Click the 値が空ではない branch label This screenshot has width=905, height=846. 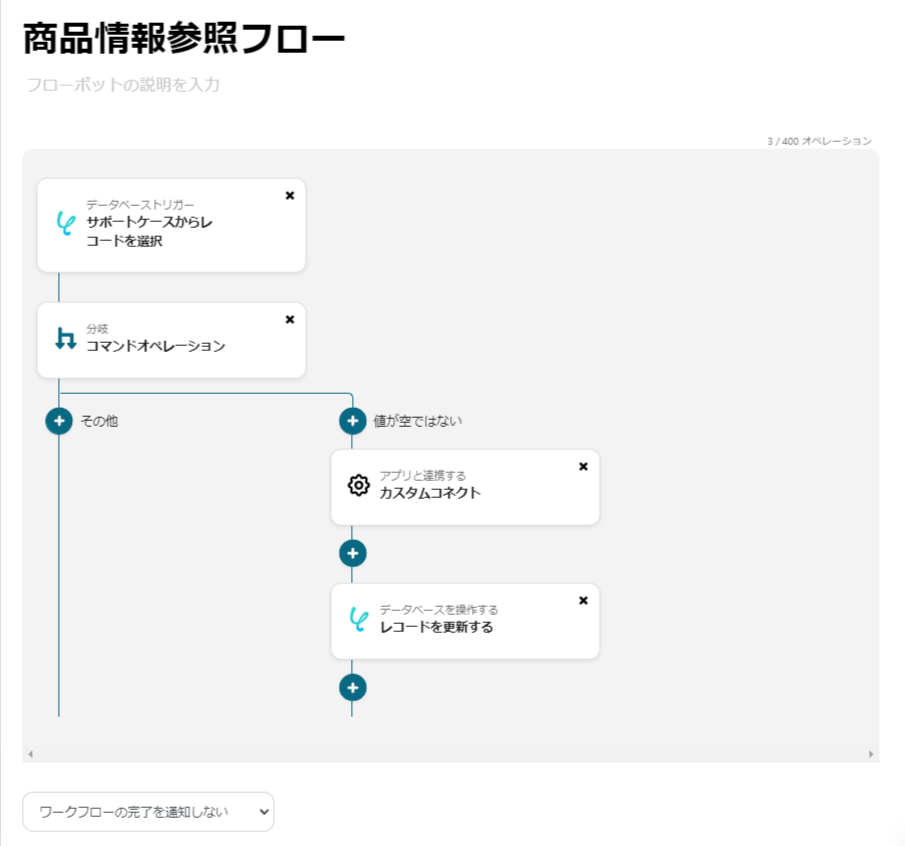click(x=418, y=421)
